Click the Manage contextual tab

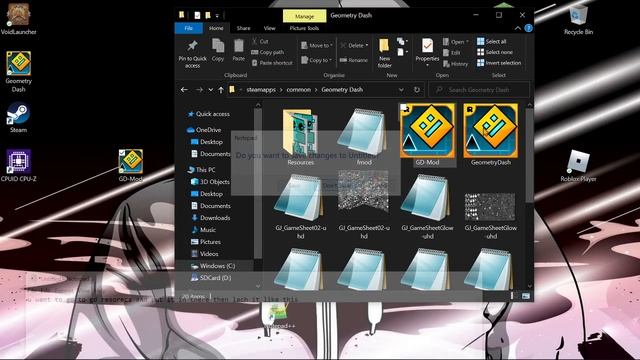pos(304,16)
